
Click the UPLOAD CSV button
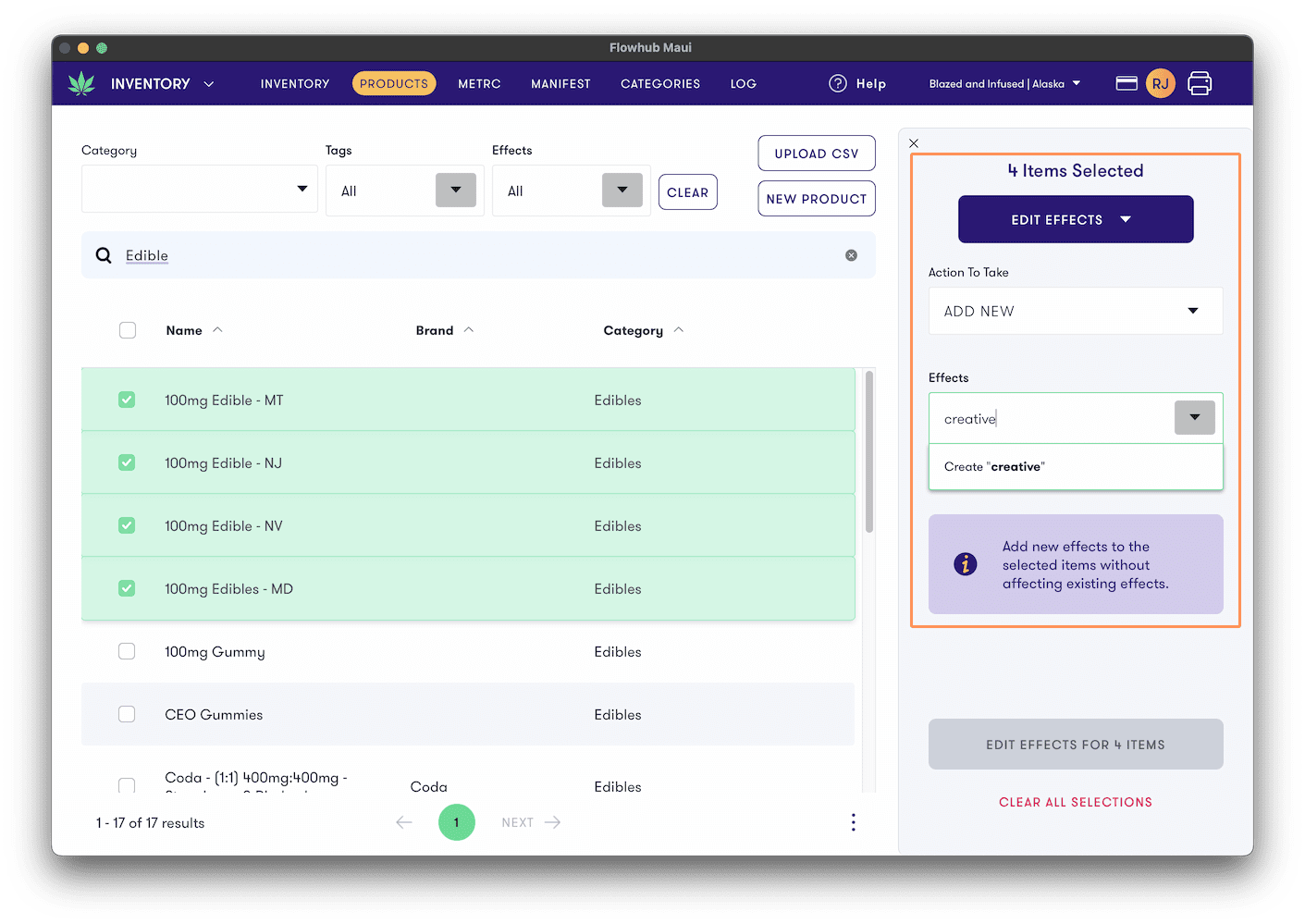(x=816, y=153)
